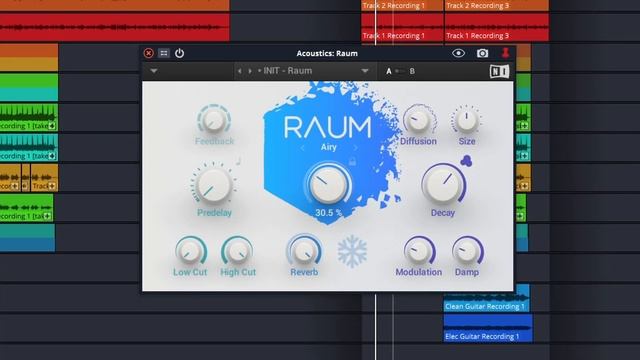
Task: Click the Native Instruments NI logo
Action: tap(499, 71)
